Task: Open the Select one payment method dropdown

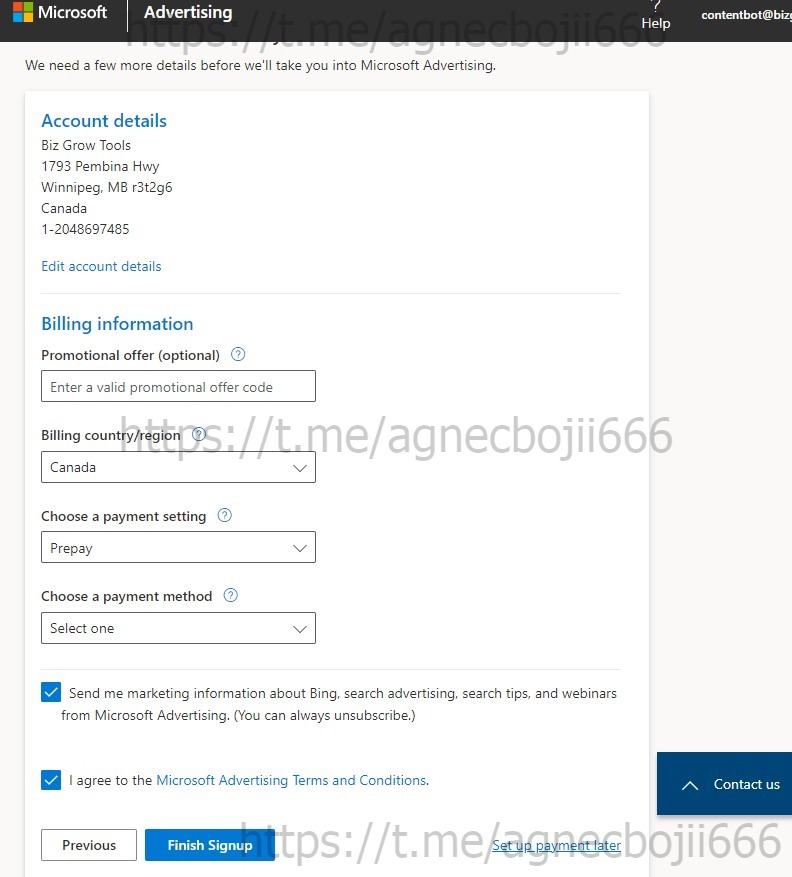Action: (x=178, y=628)
